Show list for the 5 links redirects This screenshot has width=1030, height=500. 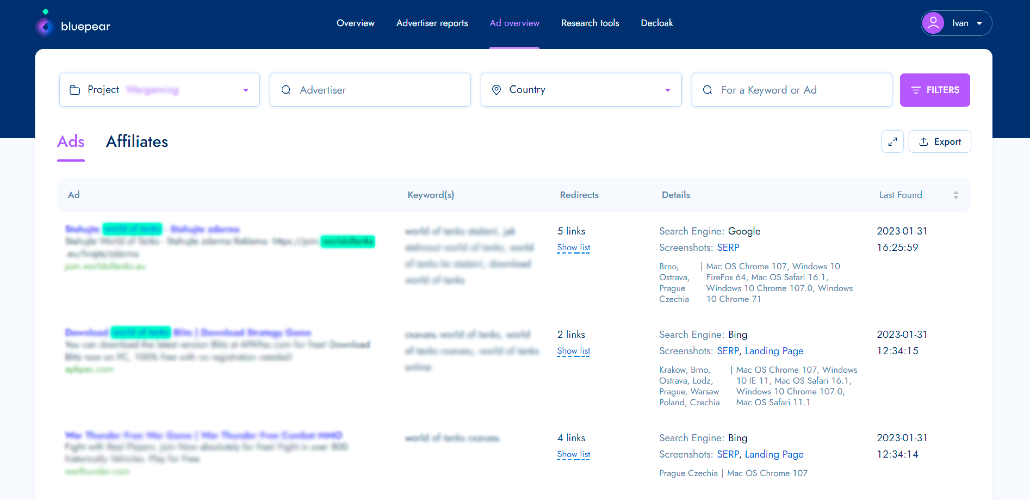pos(573,248)
